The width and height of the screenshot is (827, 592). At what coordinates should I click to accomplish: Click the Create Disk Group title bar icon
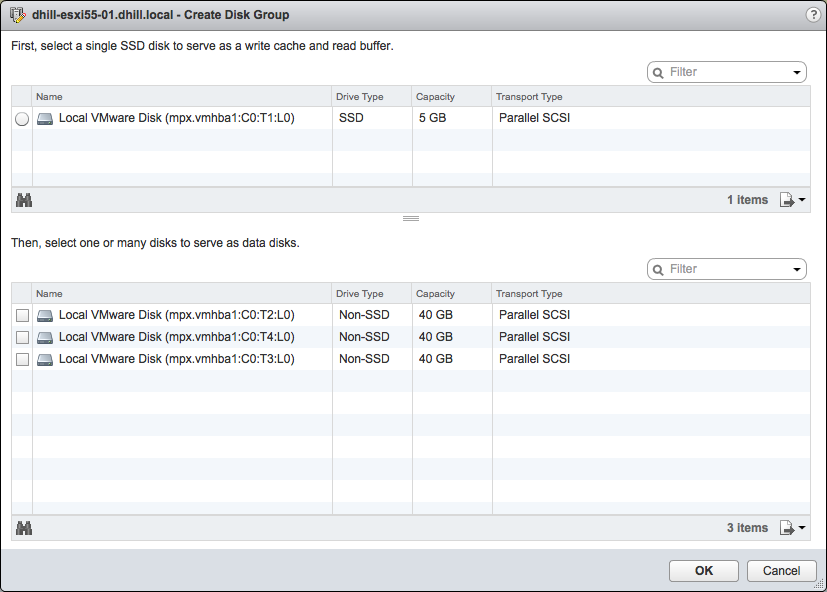tap(17, 15)
